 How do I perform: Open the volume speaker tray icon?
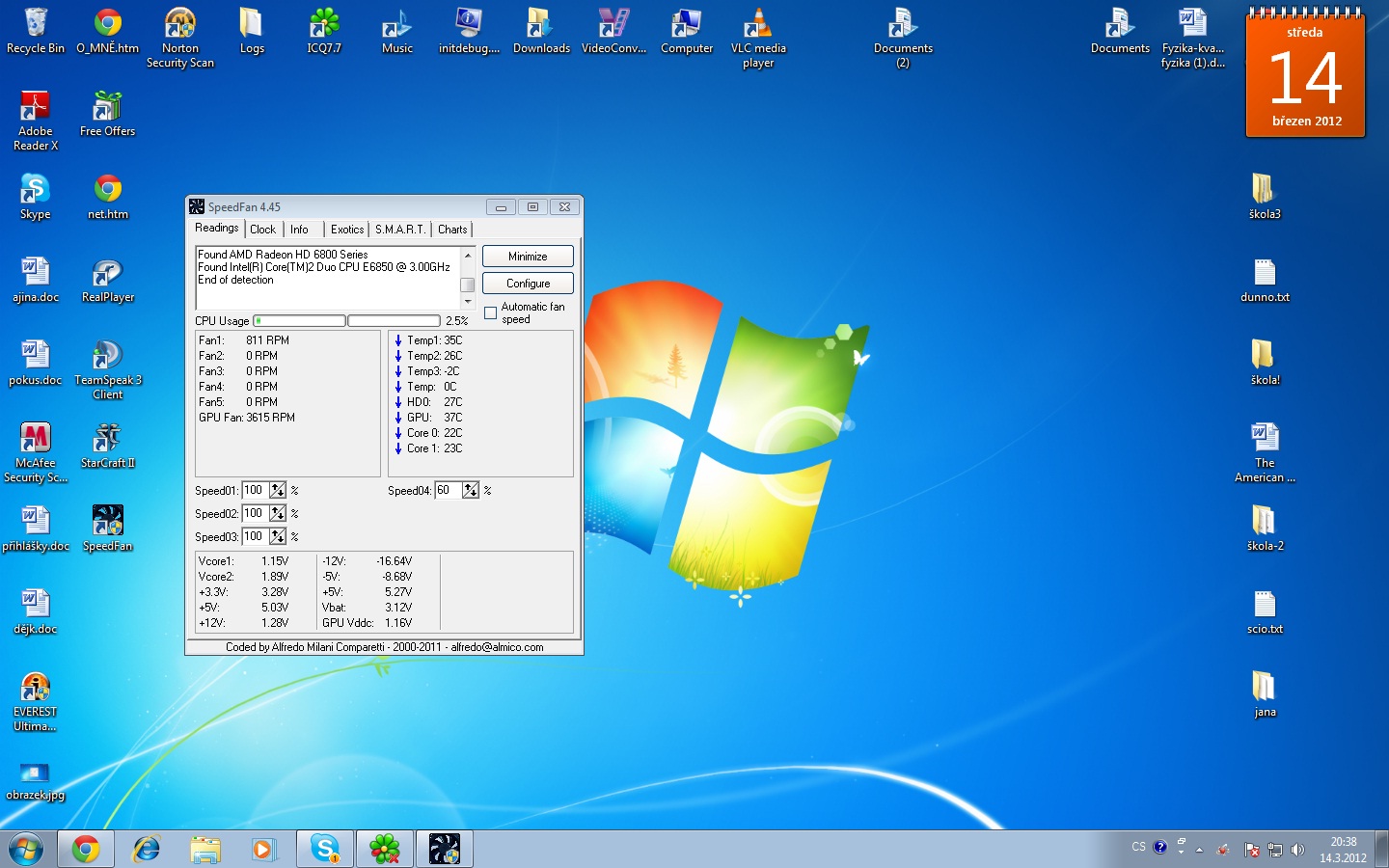1297,850
